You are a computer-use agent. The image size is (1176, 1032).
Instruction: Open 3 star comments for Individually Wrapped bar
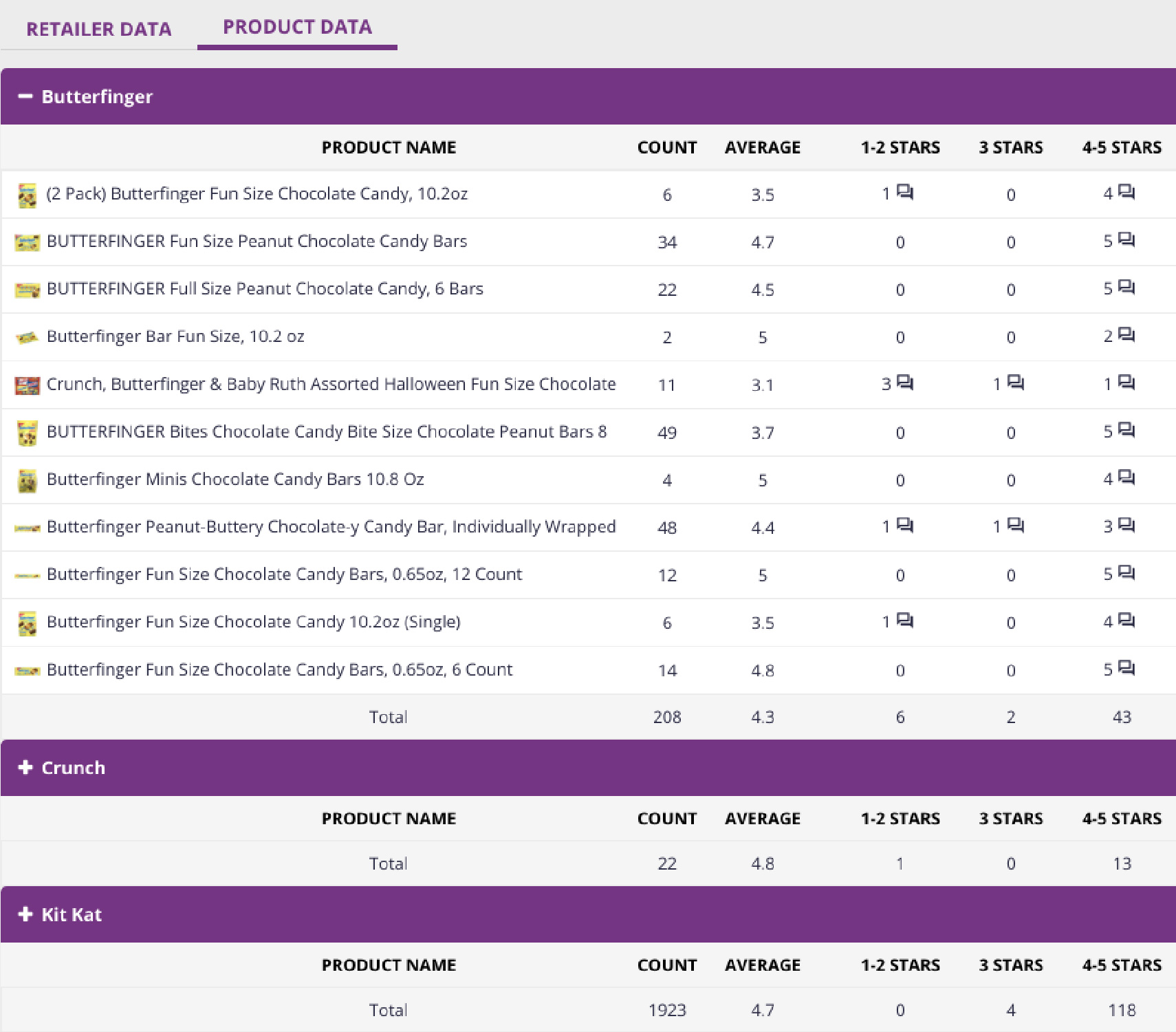[x=1016, y=525]
